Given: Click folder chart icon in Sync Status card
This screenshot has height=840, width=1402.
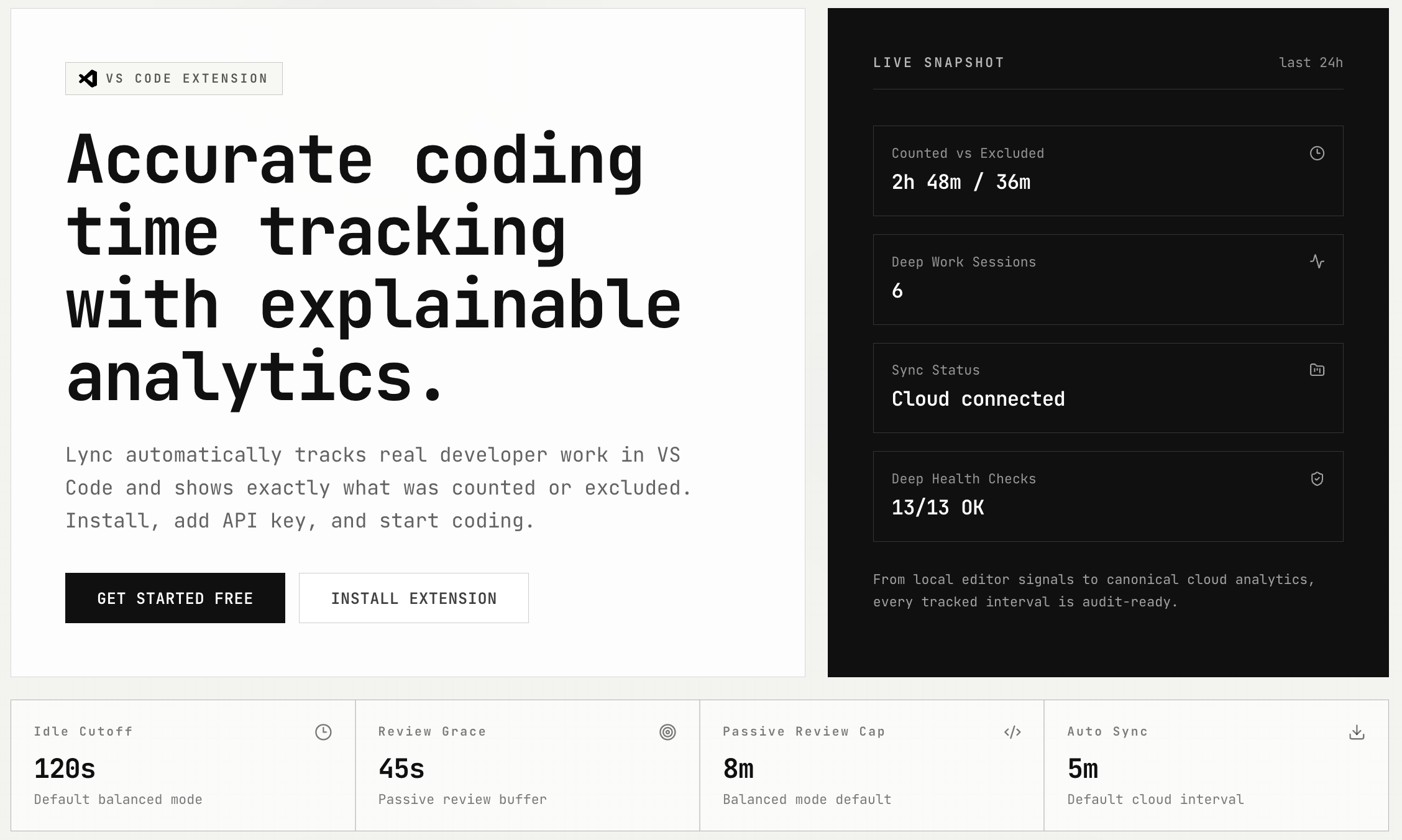Looking at the screenshot, I should pyautogui.click(x=1317, y=370).
